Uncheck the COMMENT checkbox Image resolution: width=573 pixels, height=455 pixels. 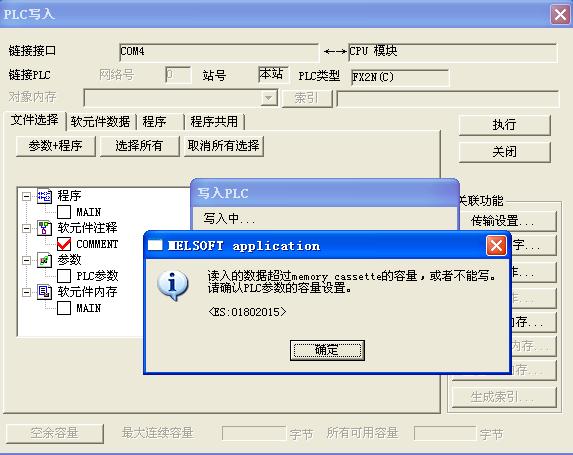coord(64,244)
